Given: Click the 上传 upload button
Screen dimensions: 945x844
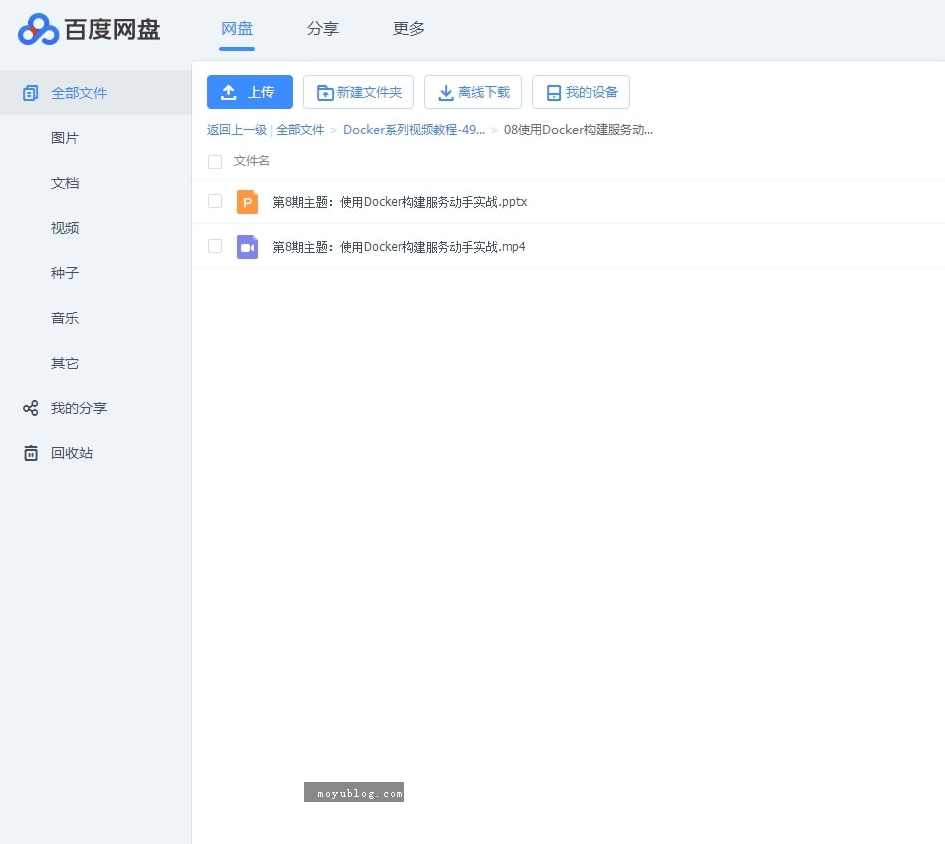Looking at the screenshot, I should tap(249, 91).
